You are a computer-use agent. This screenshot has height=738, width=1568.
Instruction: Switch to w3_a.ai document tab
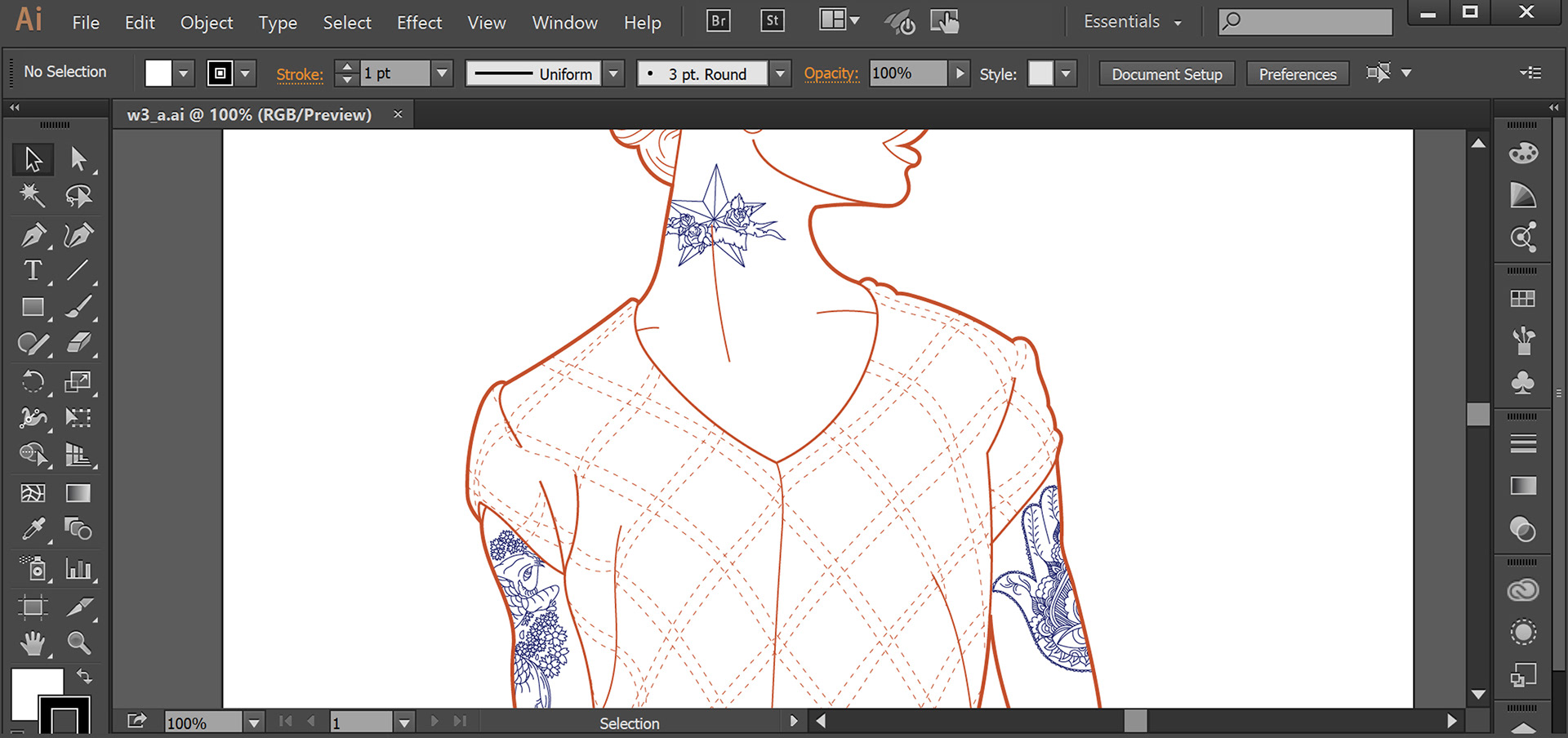pyautogui.click(x=249, y=114)
